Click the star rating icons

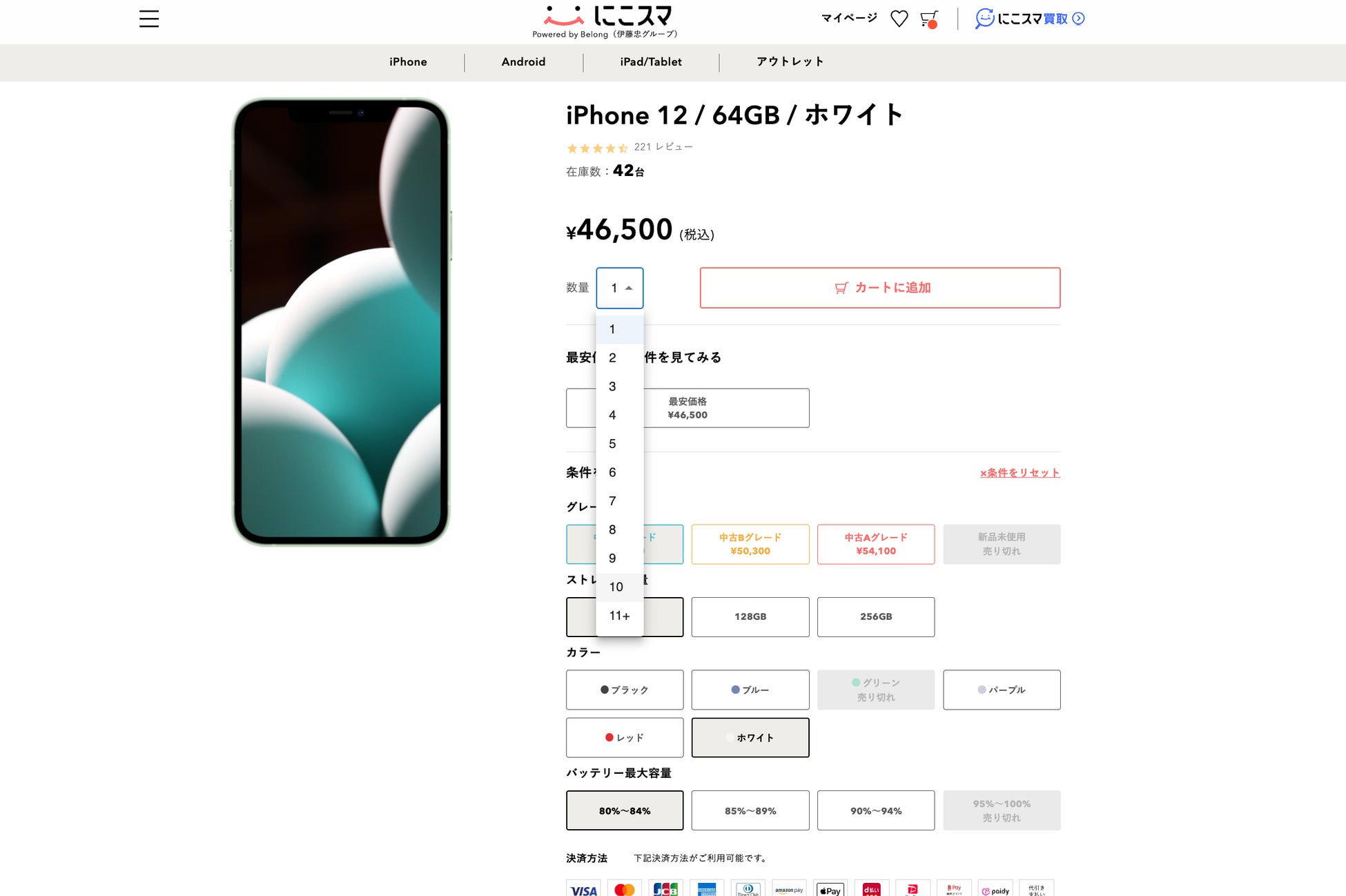click(597, 148)
